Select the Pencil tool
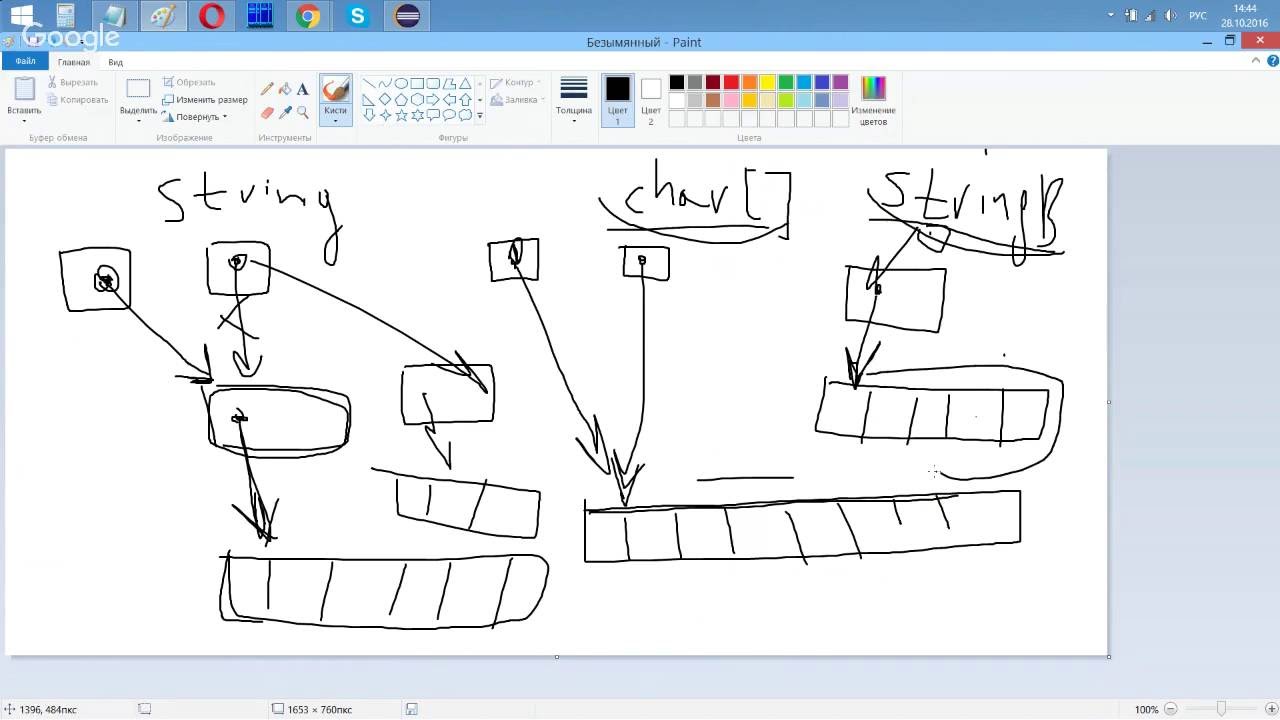 [267, 89]
